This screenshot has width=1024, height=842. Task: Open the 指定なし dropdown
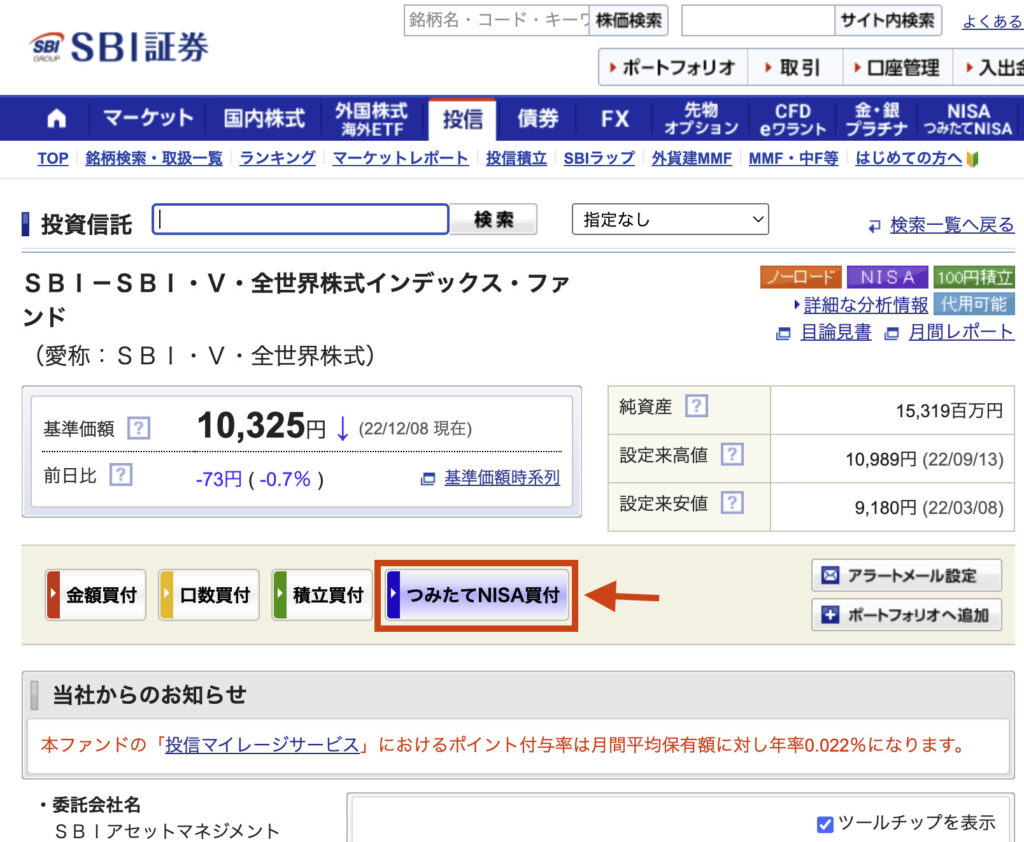[670, 219]
